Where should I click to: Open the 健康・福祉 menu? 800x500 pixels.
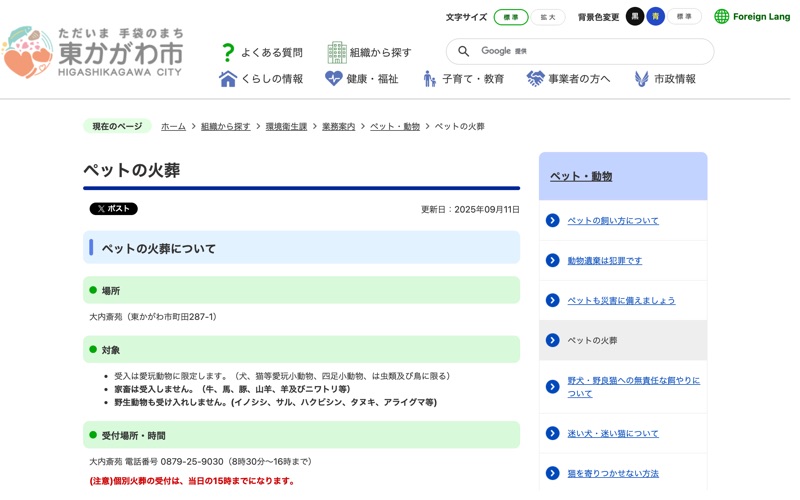click(372, 79)
